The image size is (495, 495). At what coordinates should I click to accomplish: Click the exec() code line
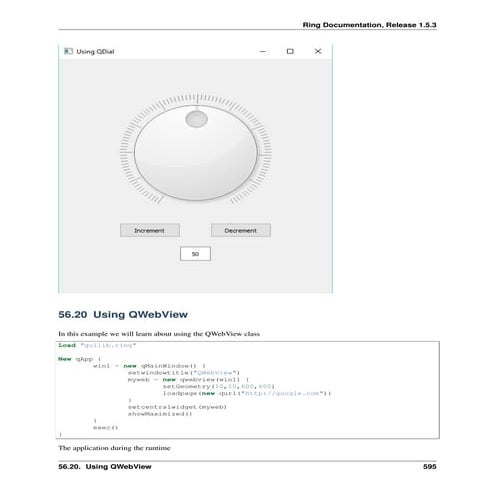pos(105,427)
